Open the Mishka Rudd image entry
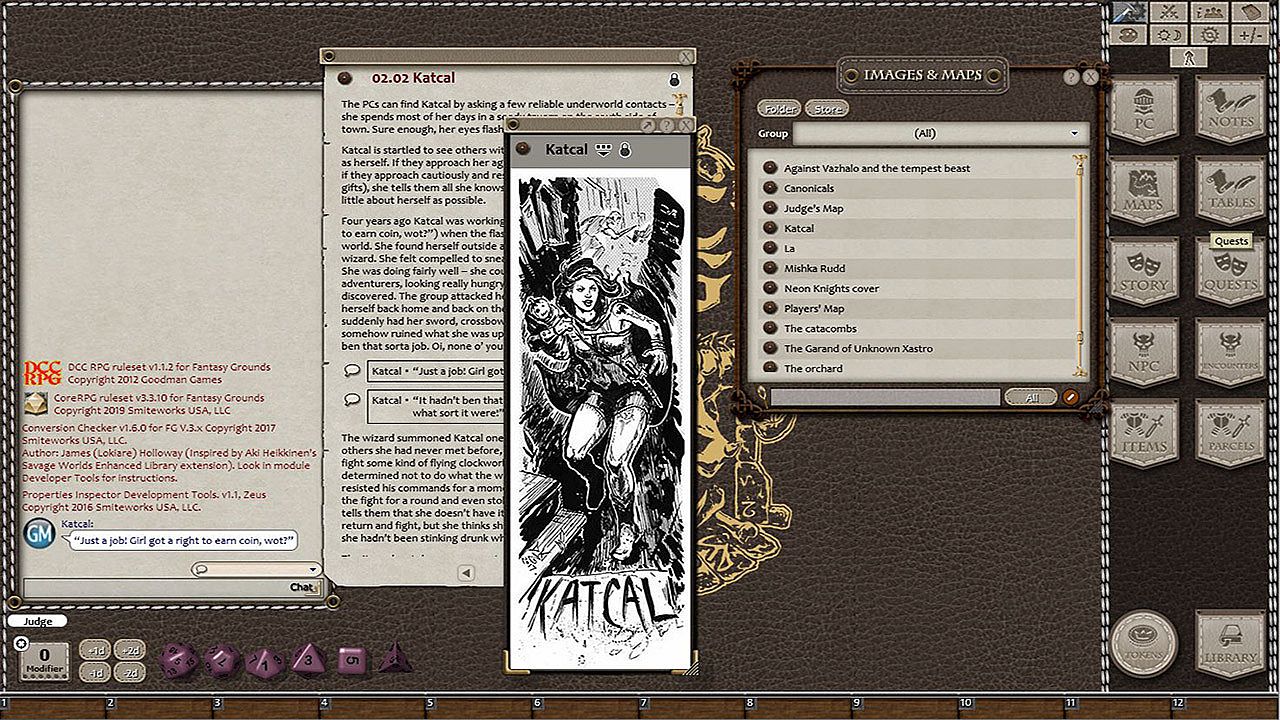 point(814,268)
